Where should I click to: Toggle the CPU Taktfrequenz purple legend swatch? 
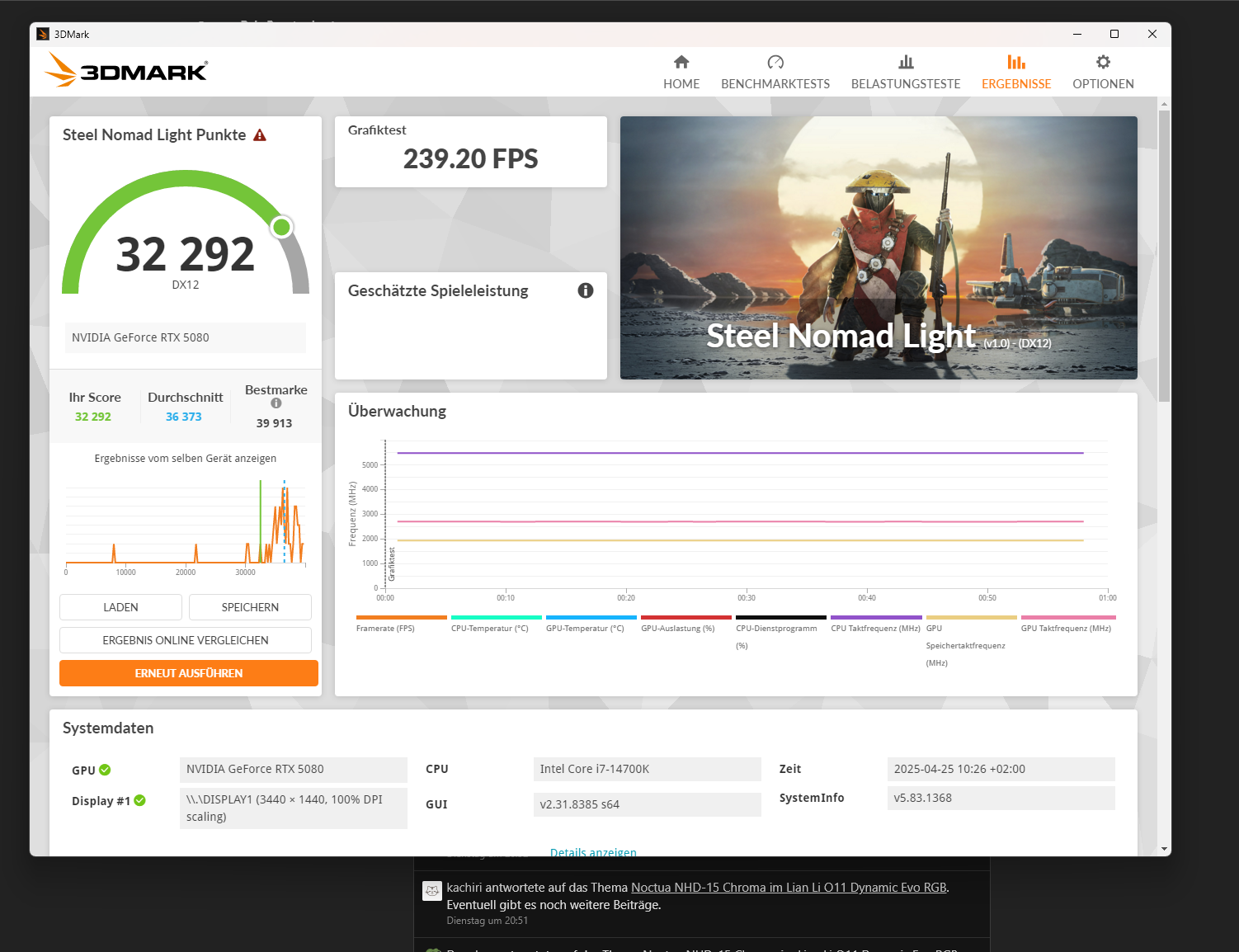point(876,617)
